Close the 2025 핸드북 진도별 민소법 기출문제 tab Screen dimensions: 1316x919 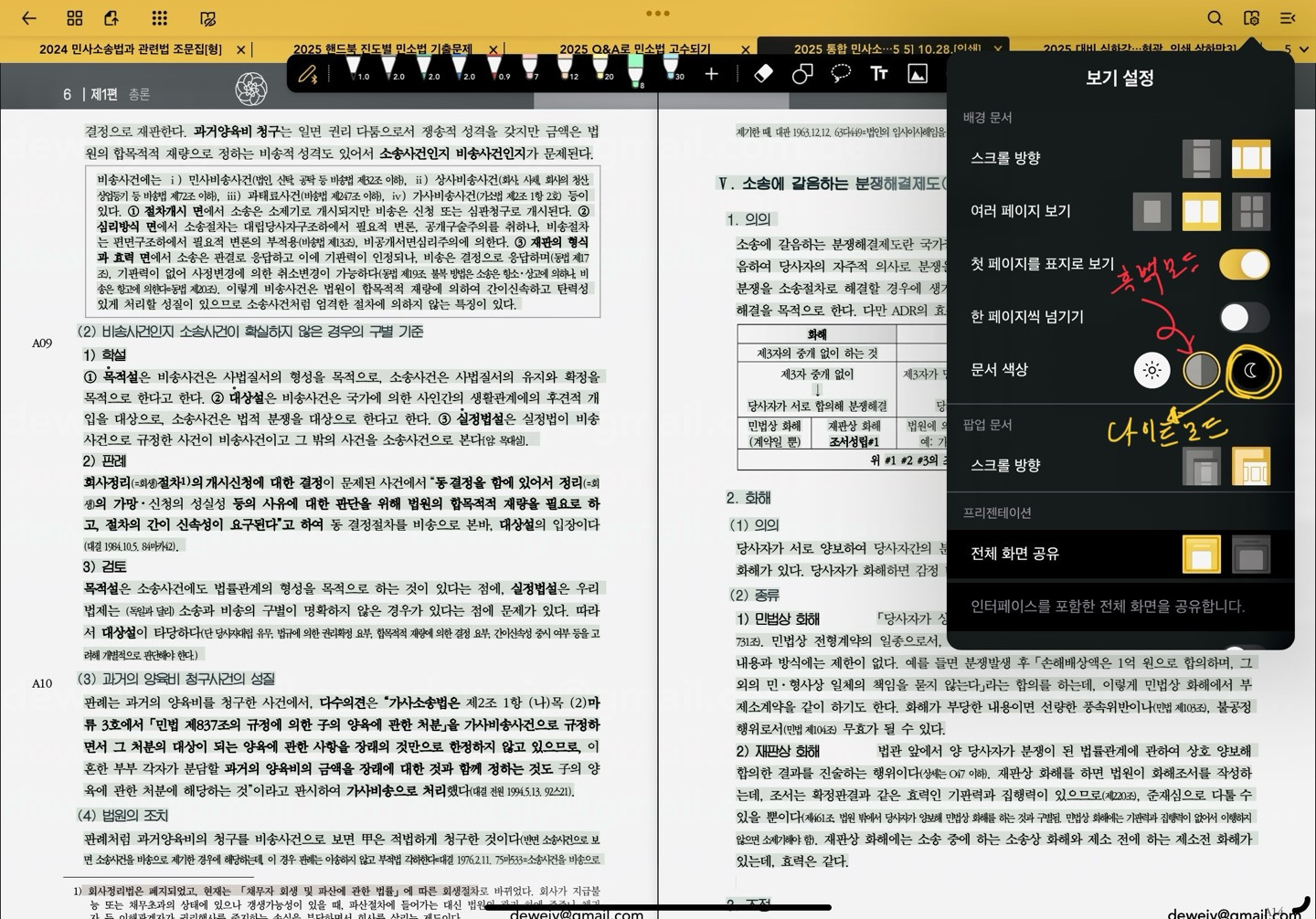[x=493, y=49]
